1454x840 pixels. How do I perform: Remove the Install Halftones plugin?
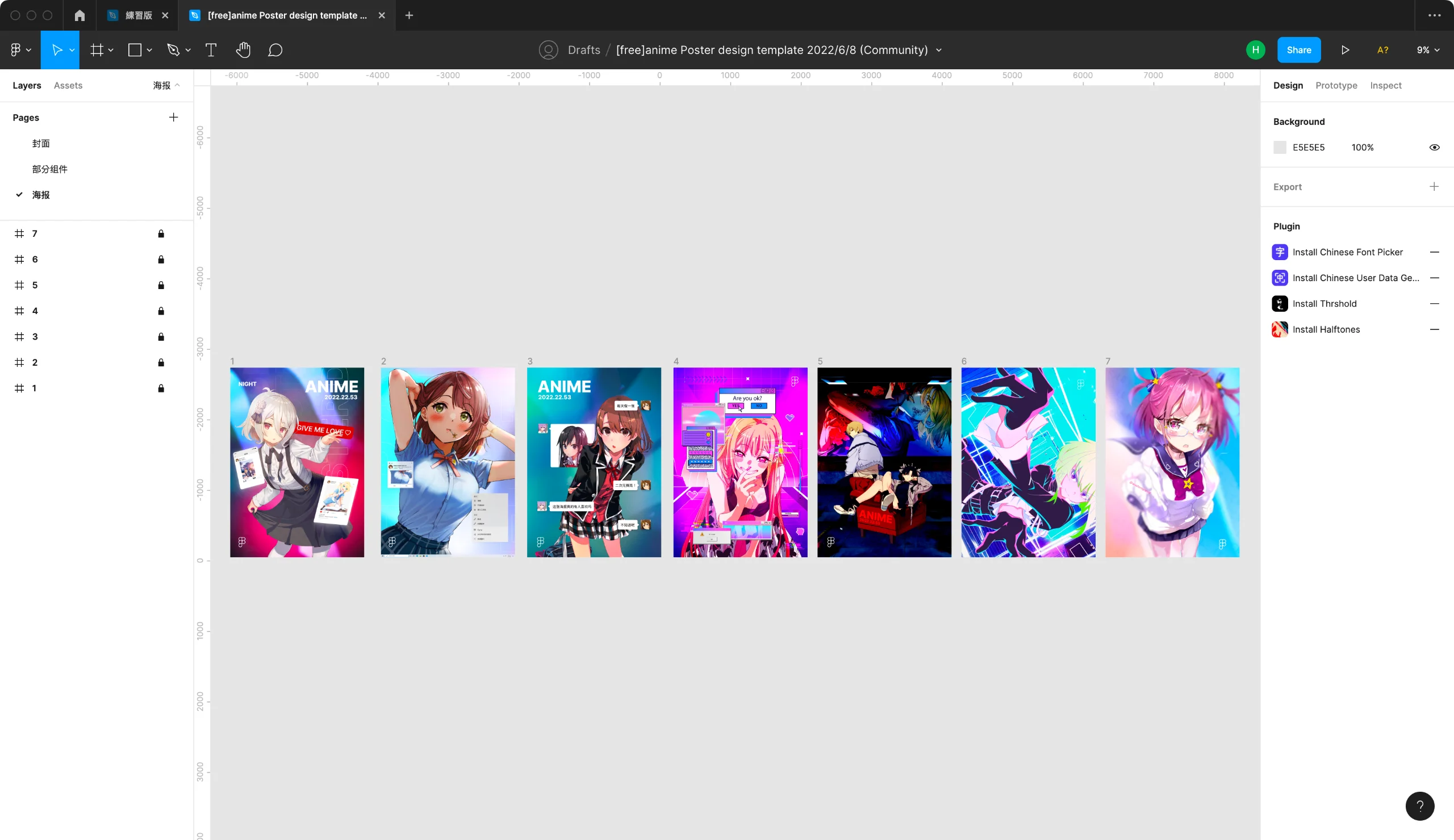(1434, 329)
